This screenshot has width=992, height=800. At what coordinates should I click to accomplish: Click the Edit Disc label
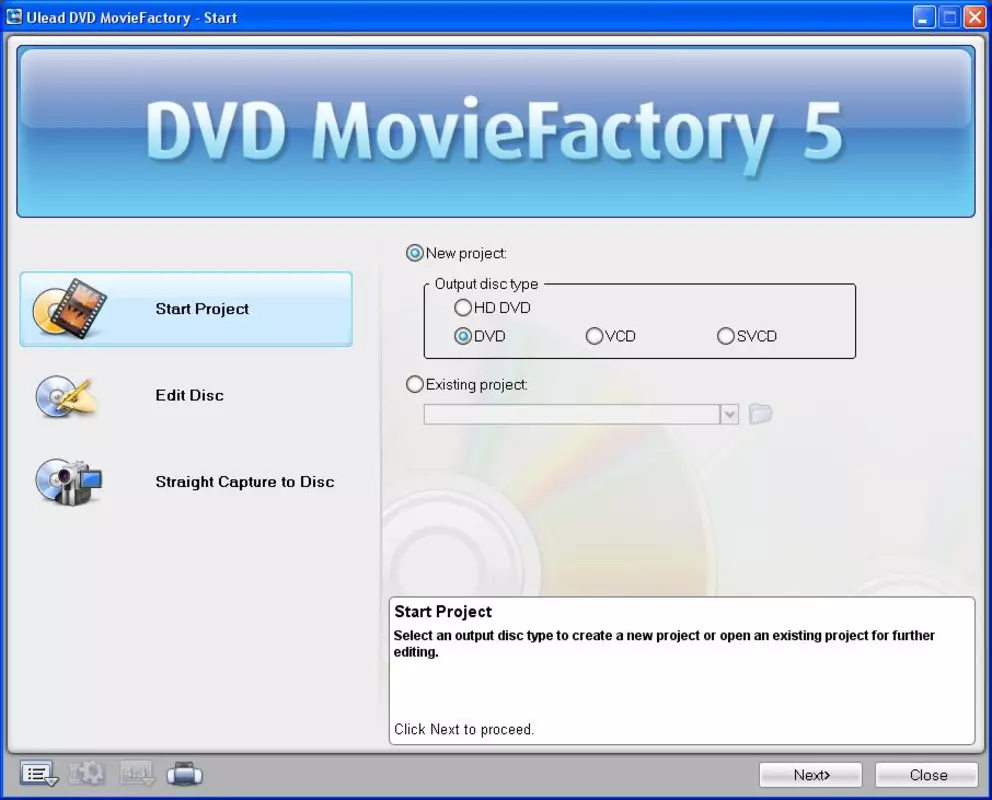[190, 396]
